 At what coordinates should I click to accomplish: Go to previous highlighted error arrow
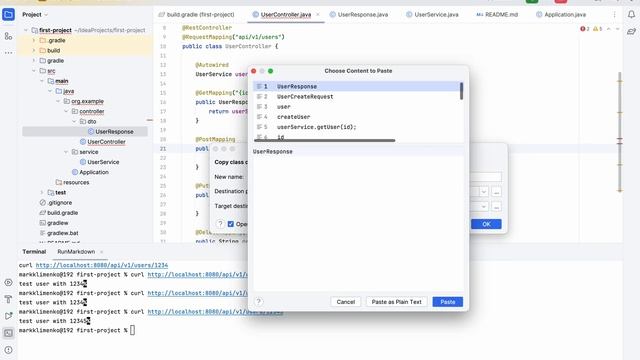pyautogui.click(x=609, y=29)
